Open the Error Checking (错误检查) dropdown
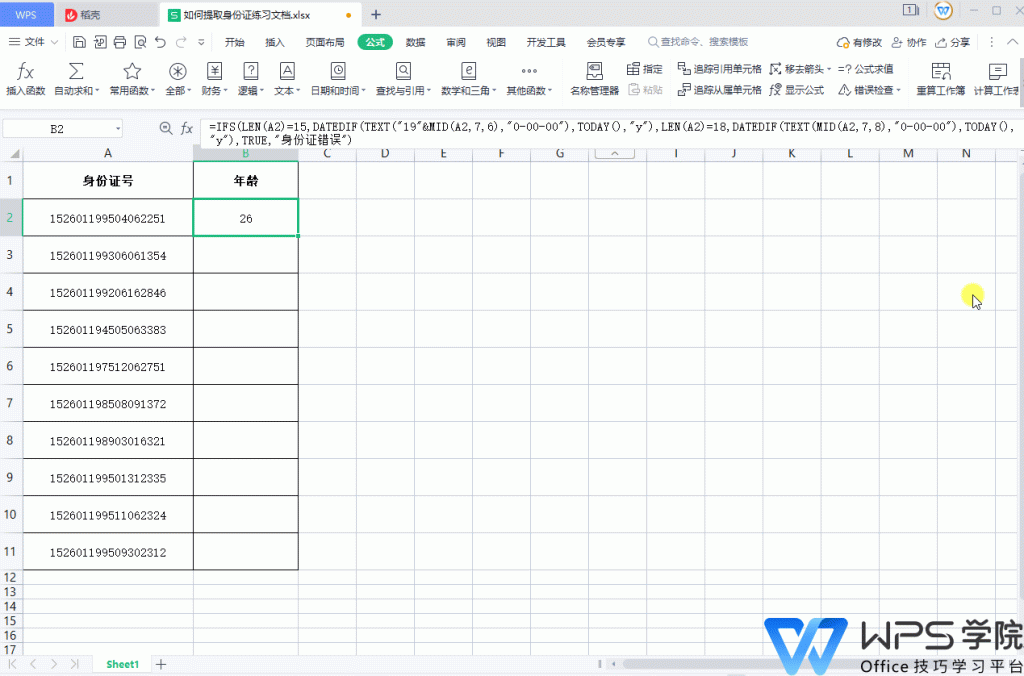 click(899, 90)
